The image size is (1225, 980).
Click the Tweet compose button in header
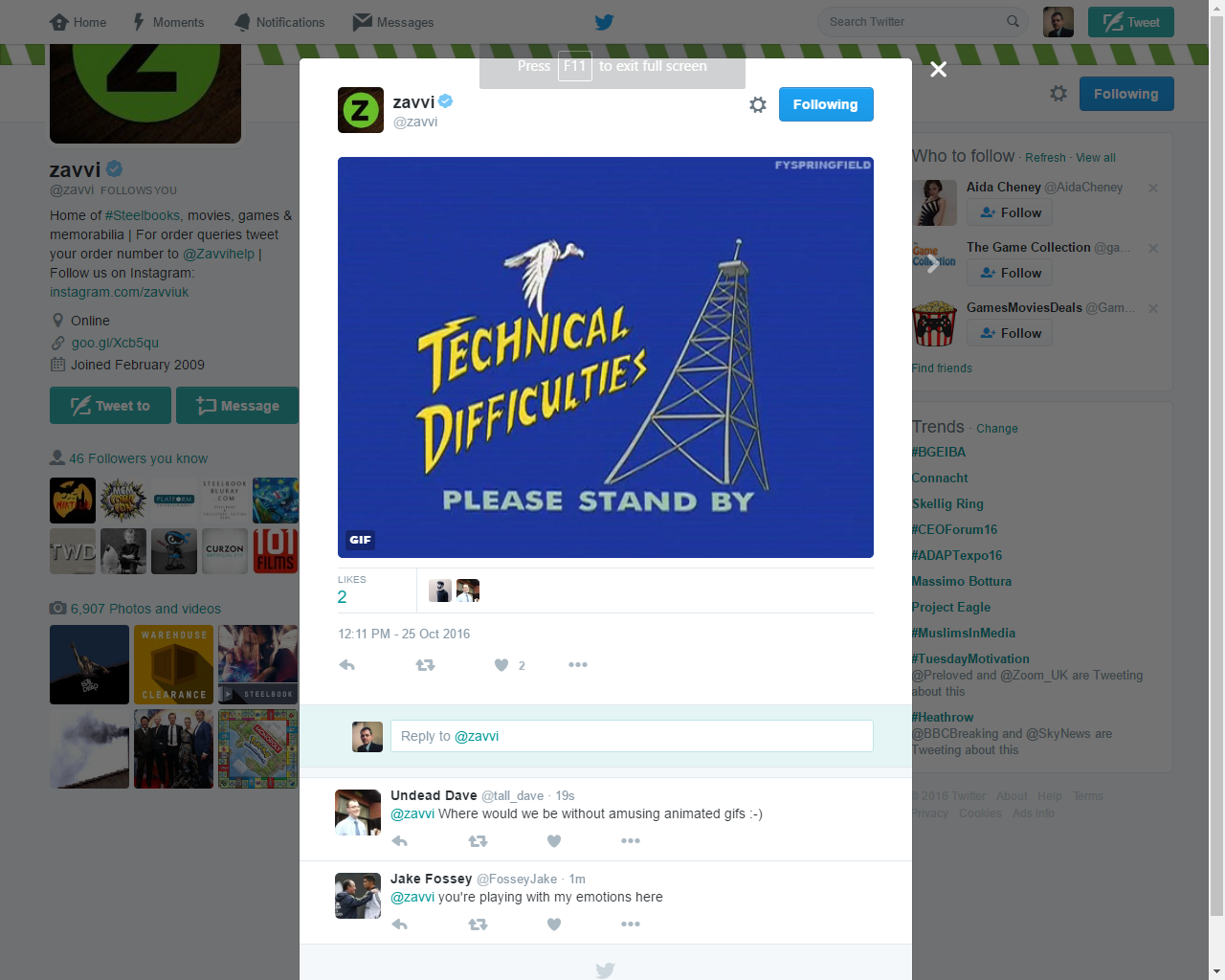[x=1131, y=22]
